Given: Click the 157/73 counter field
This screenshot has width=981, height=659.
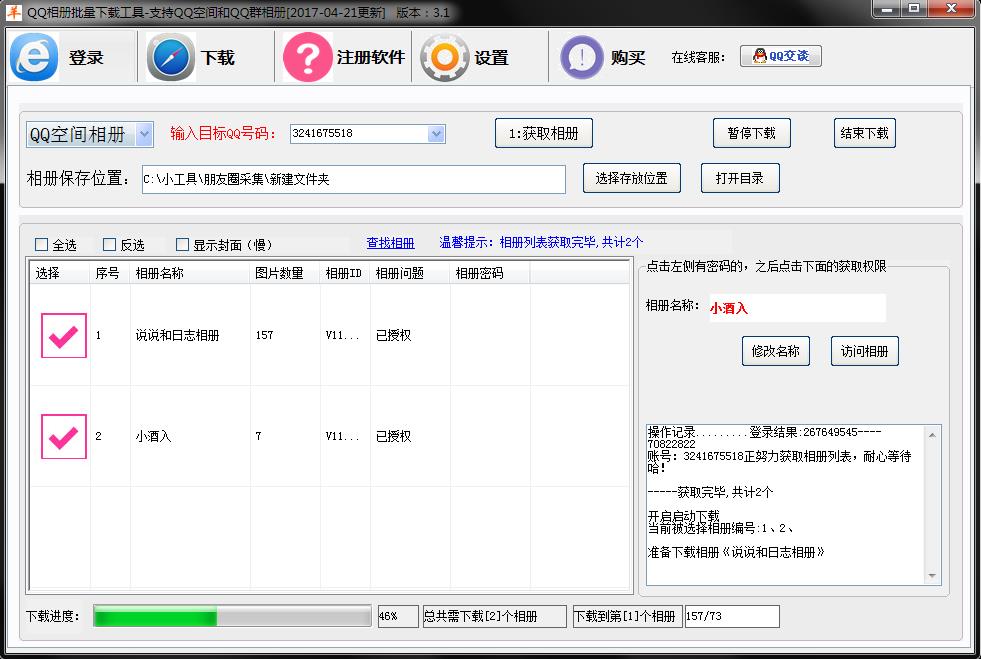Looking at the screenshot, I should click(733, 616).
